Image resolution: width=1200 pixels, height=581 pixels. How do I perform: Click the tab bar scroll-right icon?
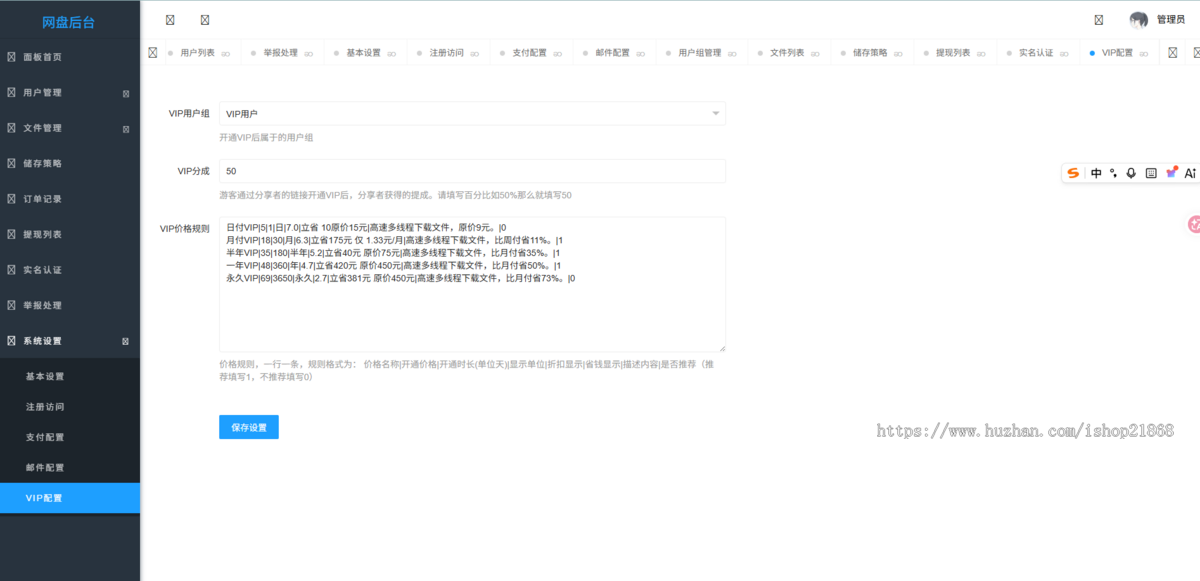tap(1172, 52)
